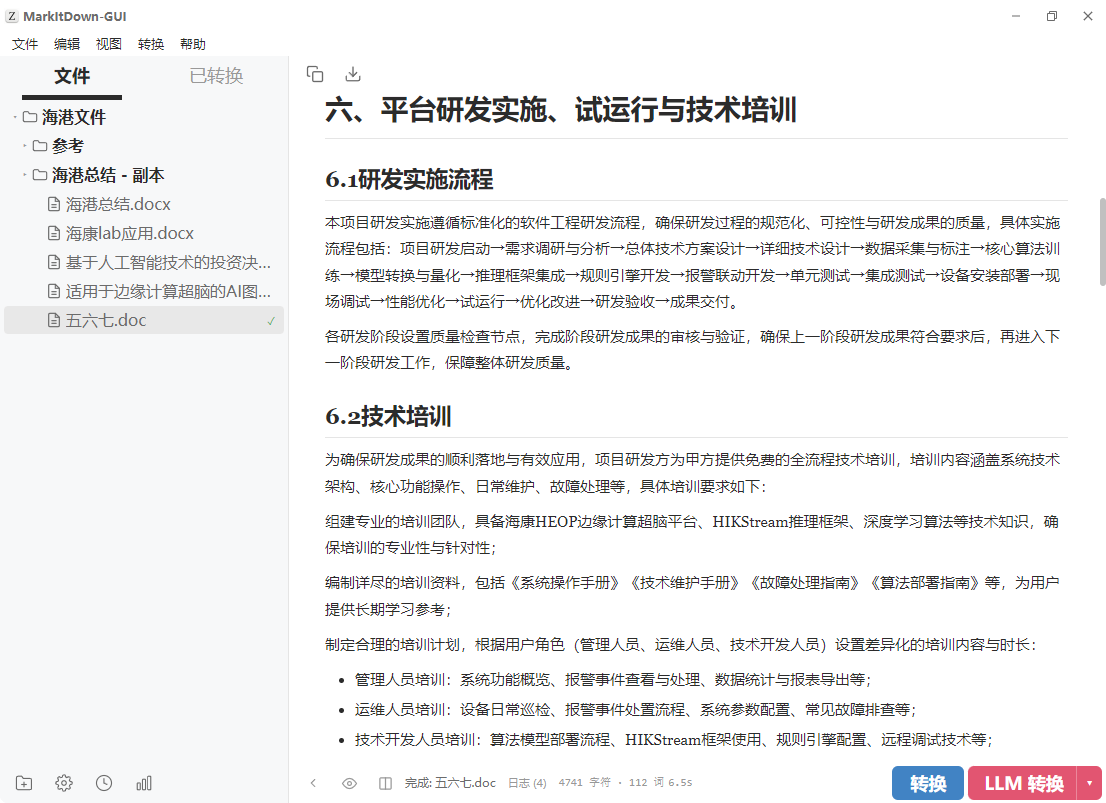This screenshot has height=803, width=1106.
Task: Open conversion history clock icon
Action: (104, 783)
